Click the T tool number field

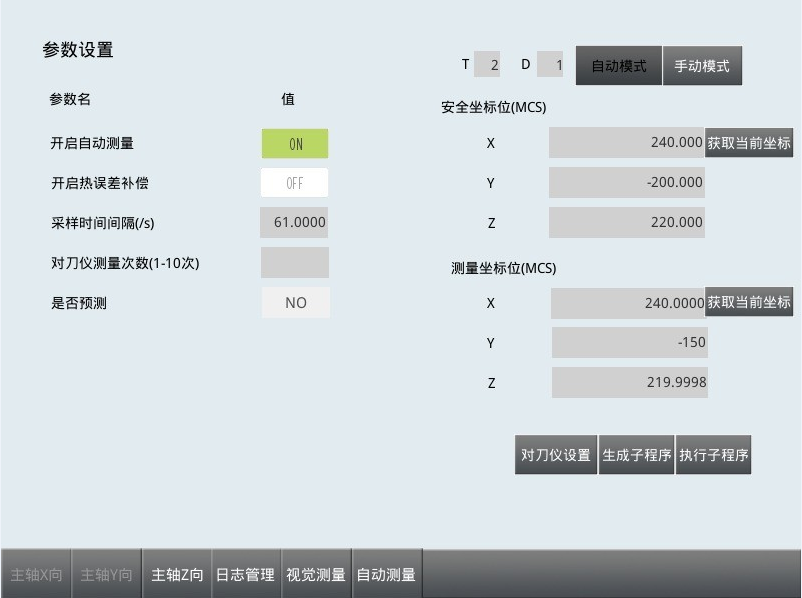click(487, 65)
